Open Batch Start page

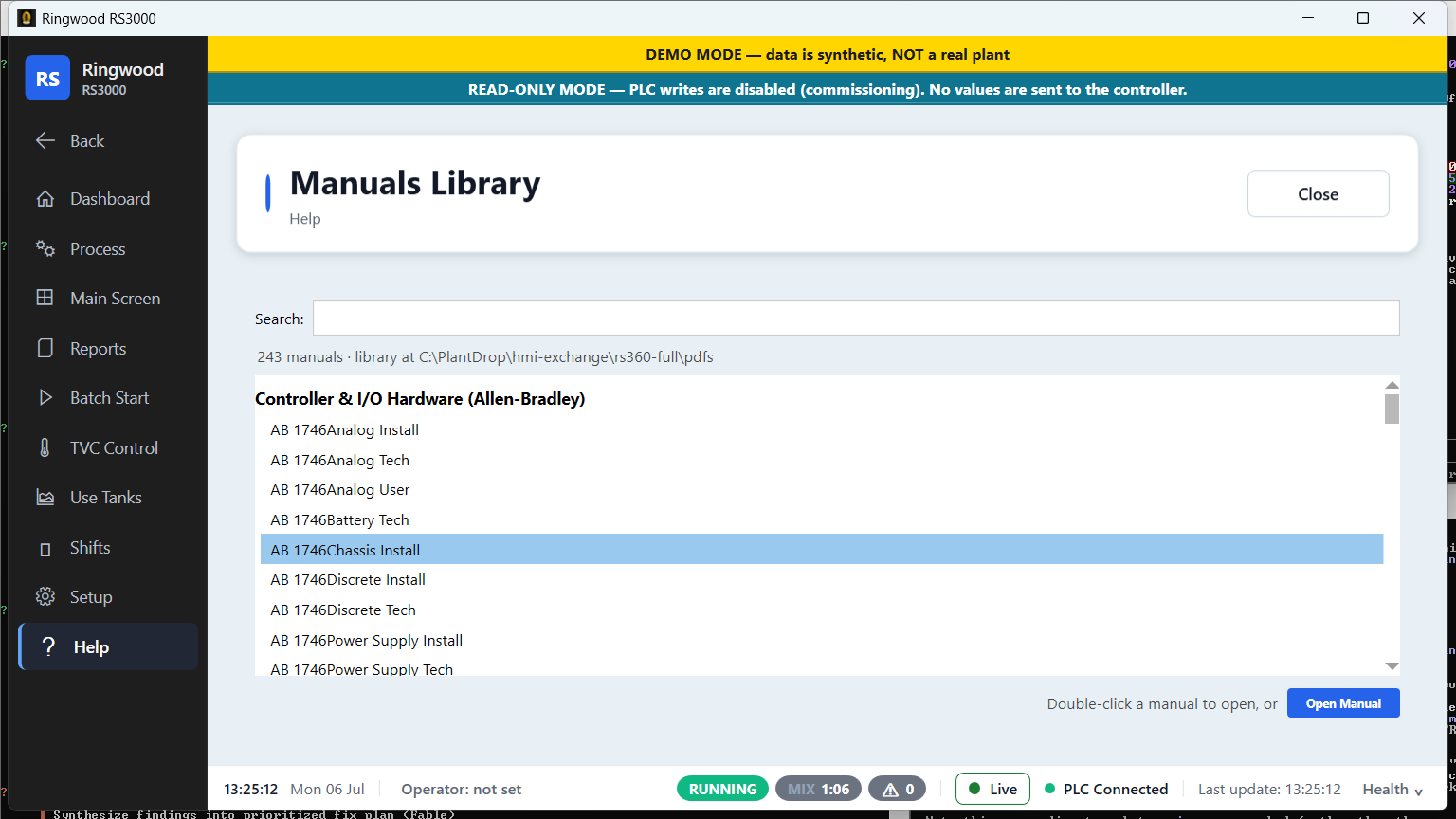[108, 398]
